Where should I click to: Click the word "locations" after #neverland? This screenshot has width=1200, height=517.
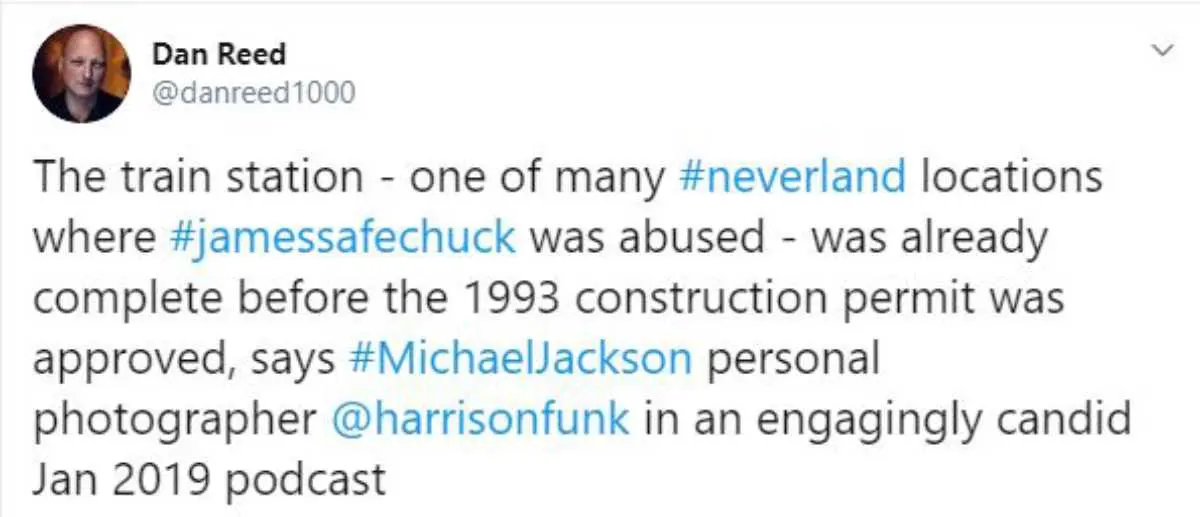pyautogui.click(x=1011, y=179)
